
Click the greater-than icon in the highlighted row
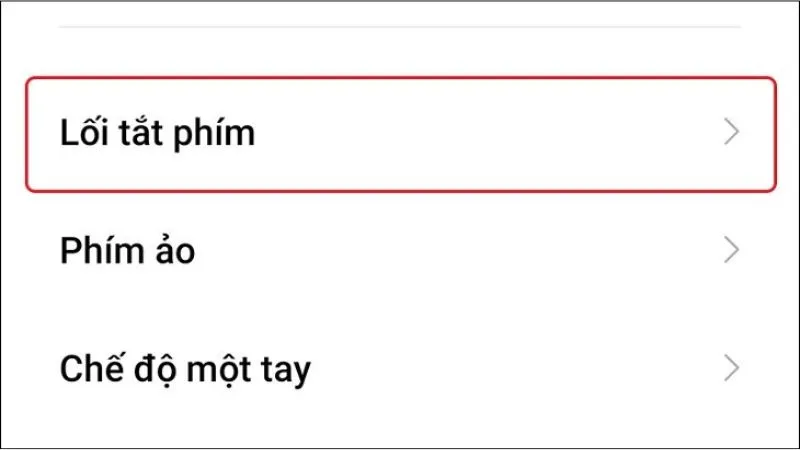pos(732,132)
